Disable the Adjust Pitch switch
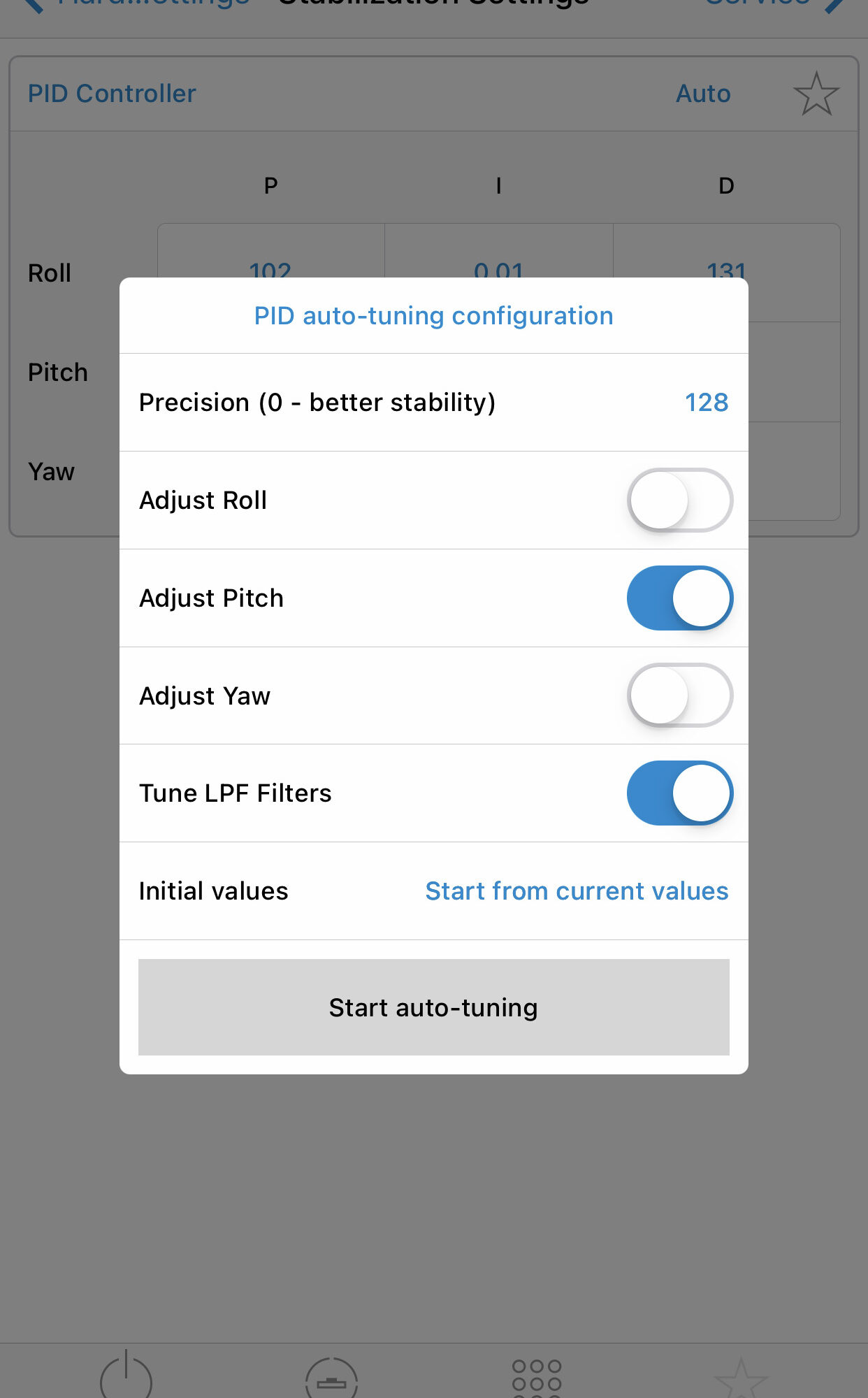Screen dimensions: 868x1398 [680, 598]
